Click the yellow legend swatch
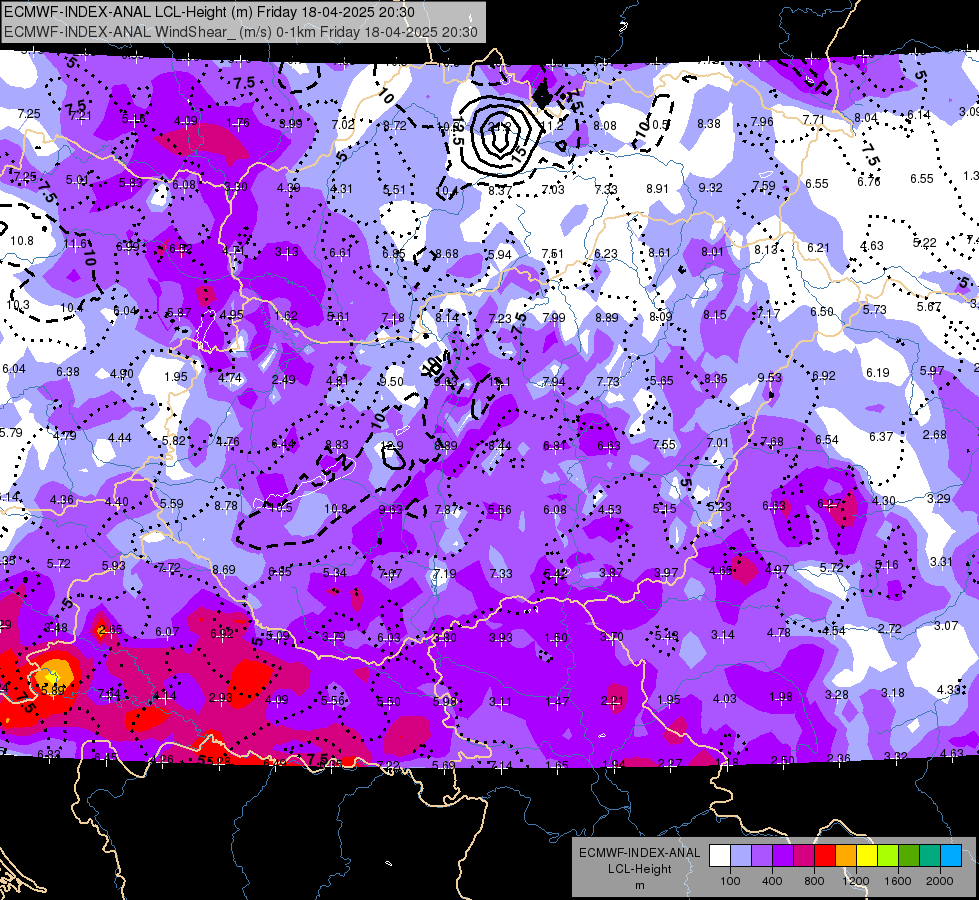 point(867,855)
